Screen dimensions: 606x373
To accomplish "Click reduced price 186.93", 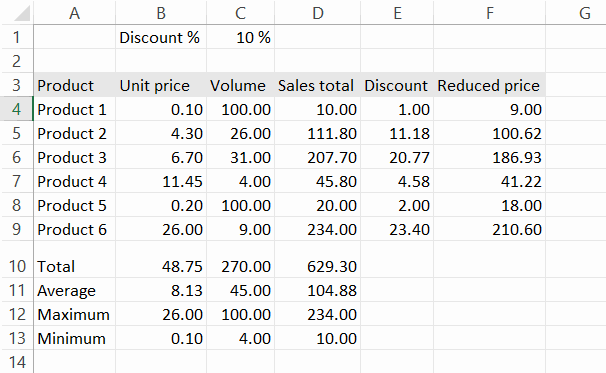I will [489, 157].
